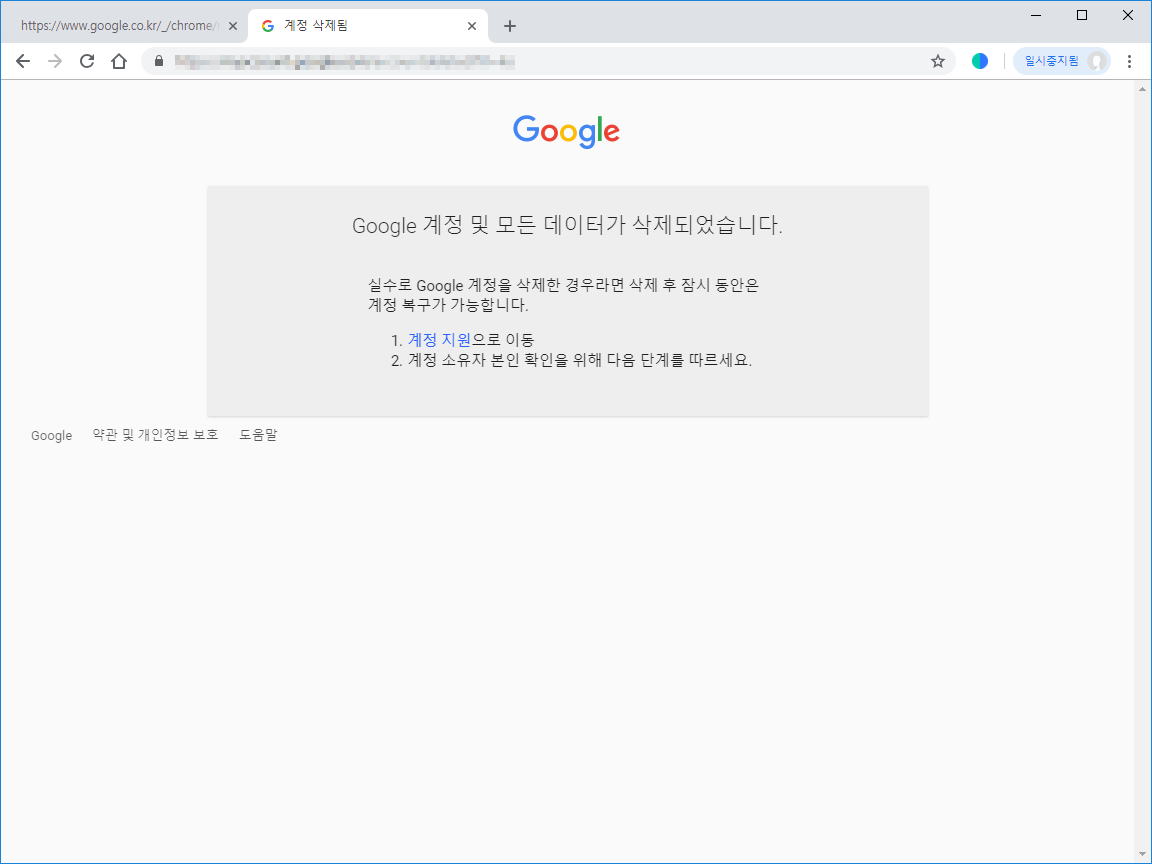Maximize the Chrome window
1152x864 pixels.
tap(1081, 15)
